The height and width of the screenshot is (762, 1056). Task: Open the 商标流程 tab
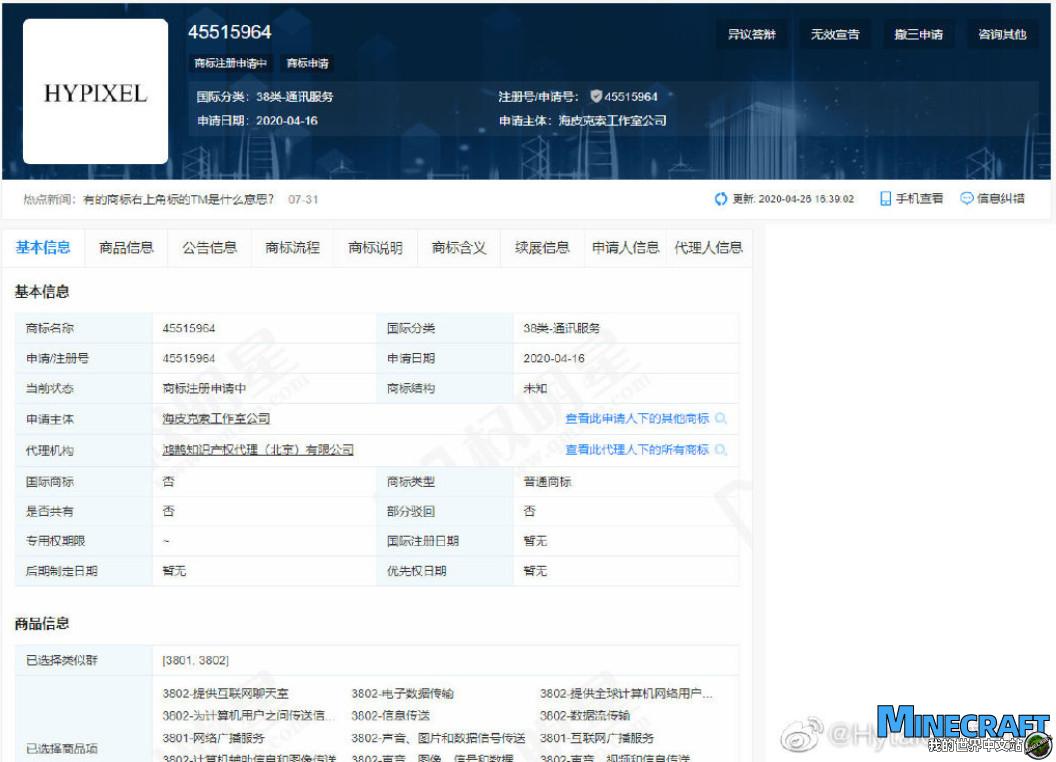tap(293, 248)
